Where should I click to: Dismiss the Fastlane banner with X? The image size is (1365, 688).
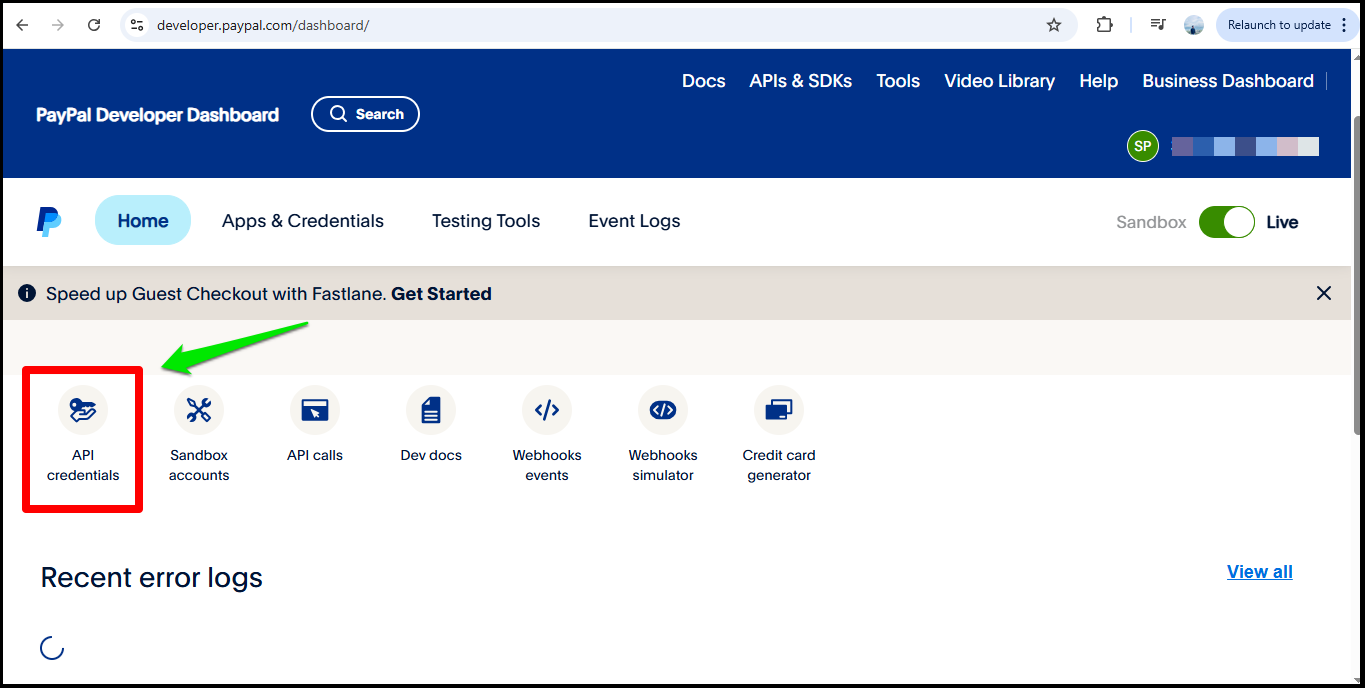pos(1324,293)
